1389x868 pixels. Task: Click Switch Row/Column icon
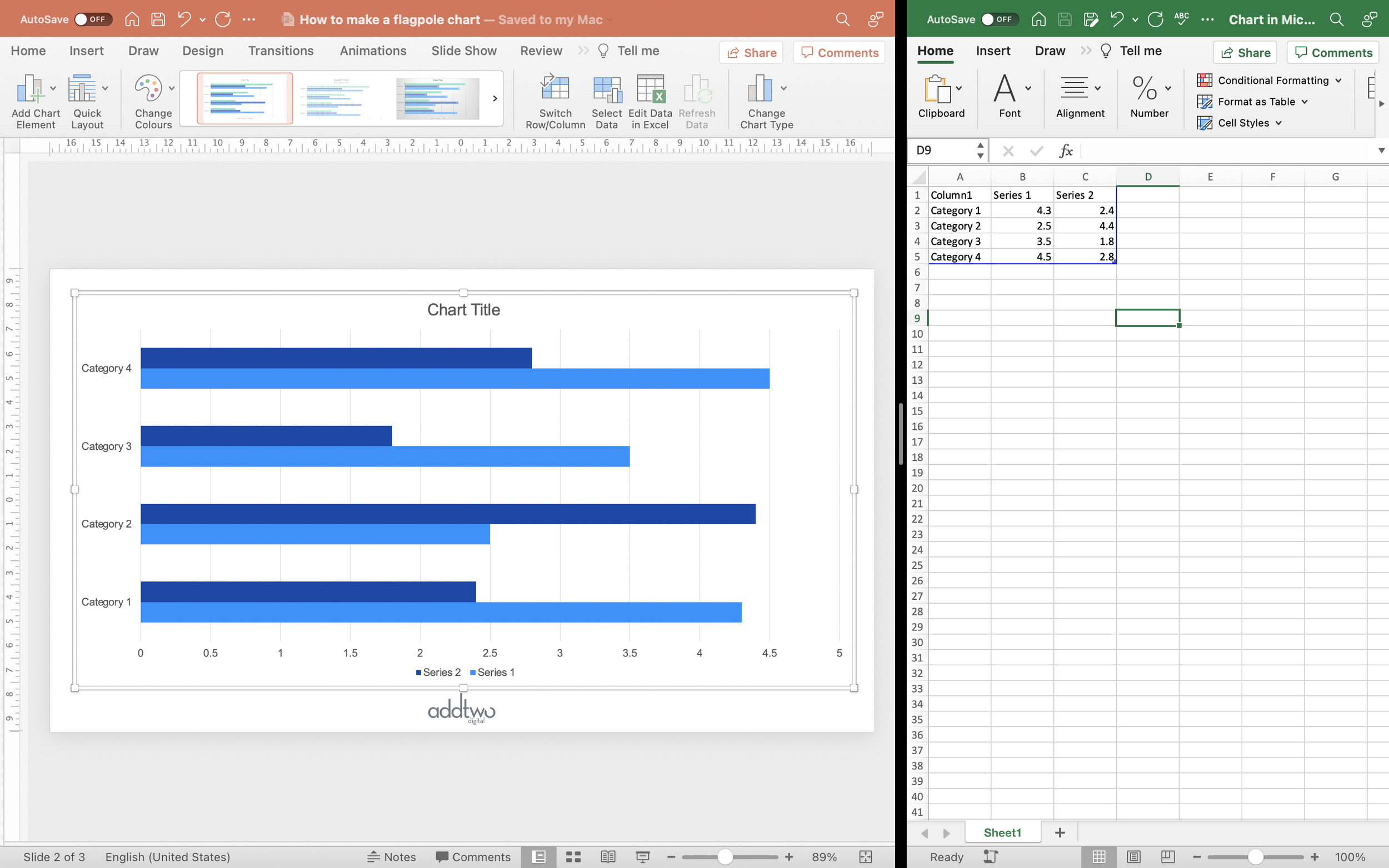tap(554, 89)
